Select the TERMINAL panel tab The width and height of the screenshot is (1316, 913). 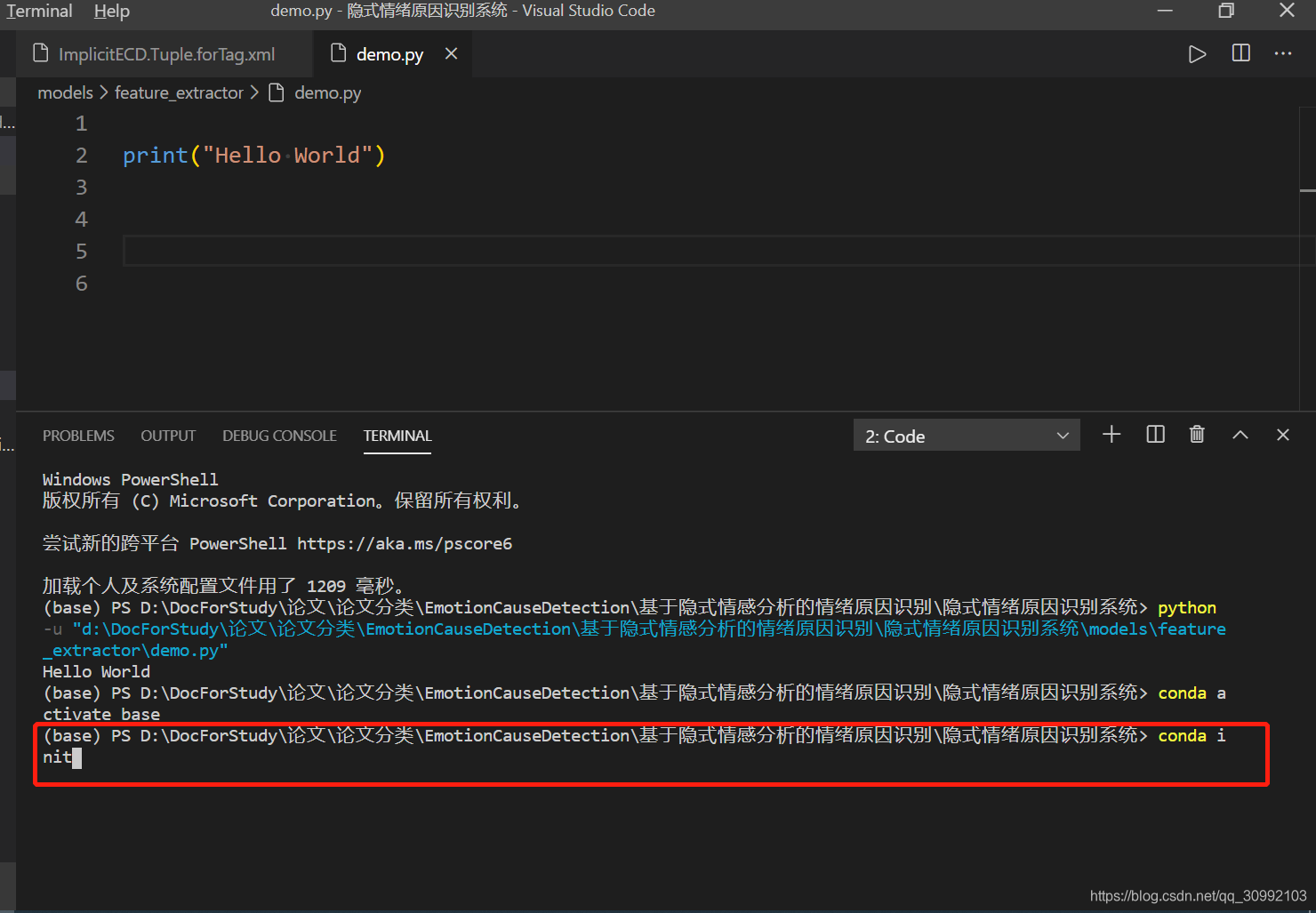397,436
